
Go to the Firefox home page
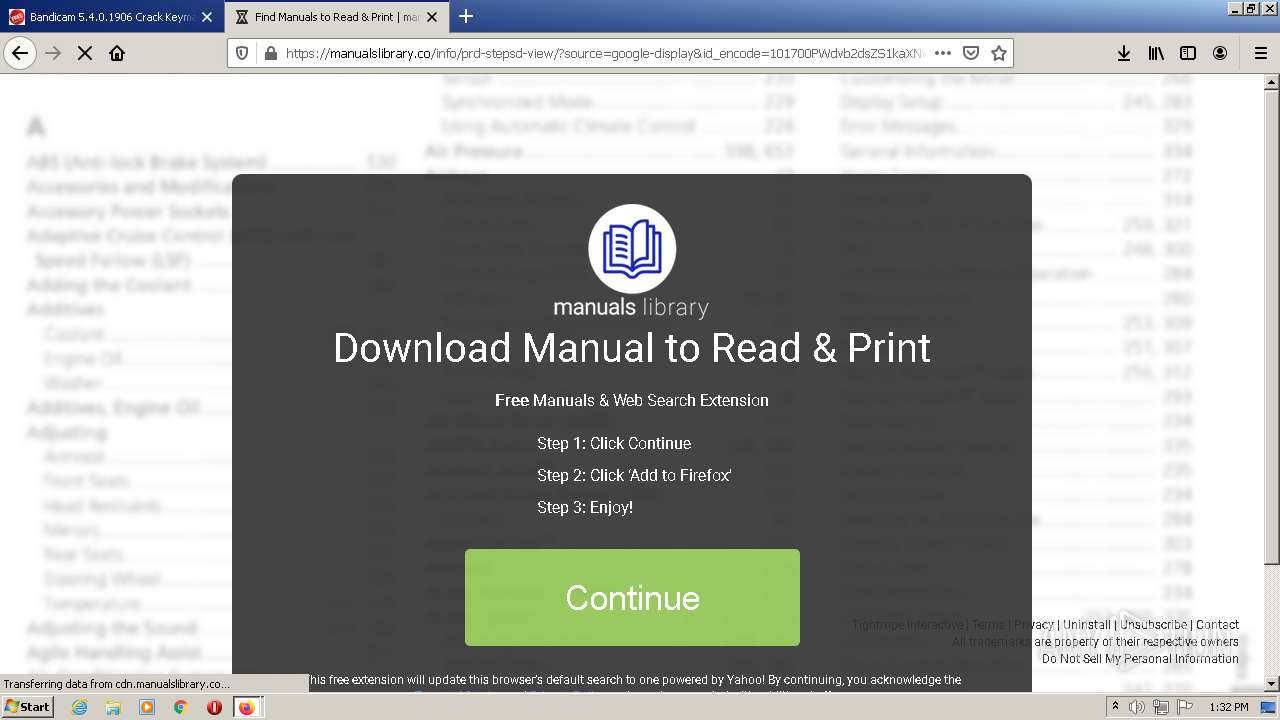tap(117, 53)
